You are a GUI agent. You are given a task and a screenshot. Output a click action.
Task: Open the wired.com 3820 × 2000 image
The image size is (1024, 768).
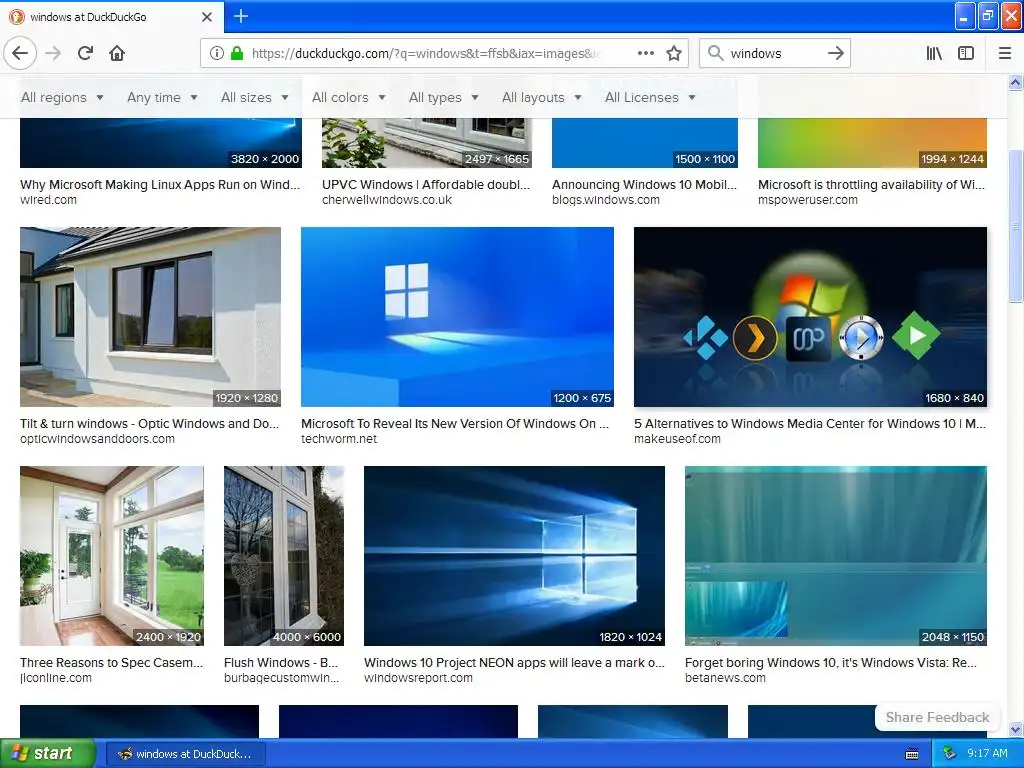click(161, 143)
